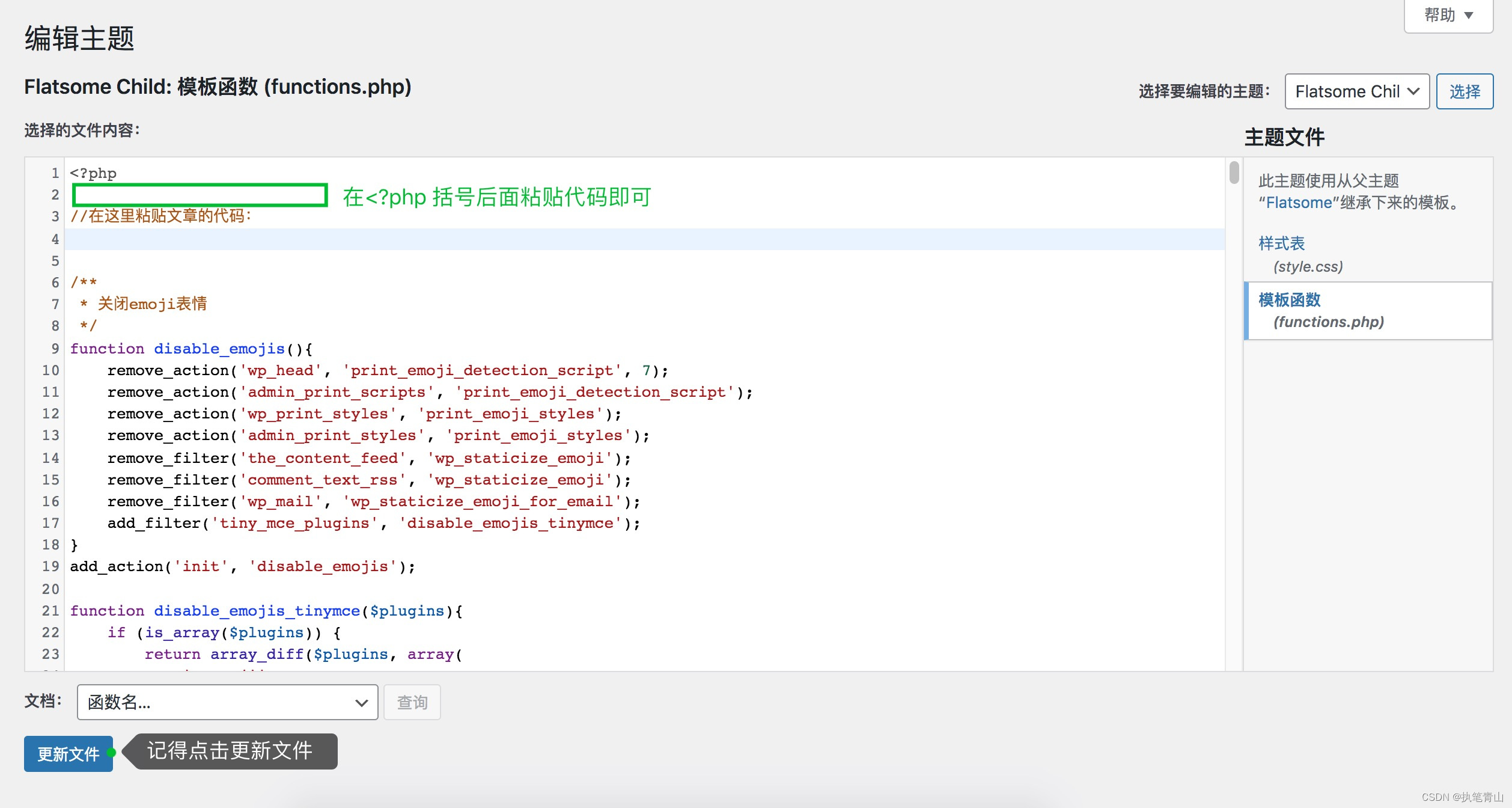Click line number 19 in gutter
The image size is (1512, 808).
[x=50, y=566]
